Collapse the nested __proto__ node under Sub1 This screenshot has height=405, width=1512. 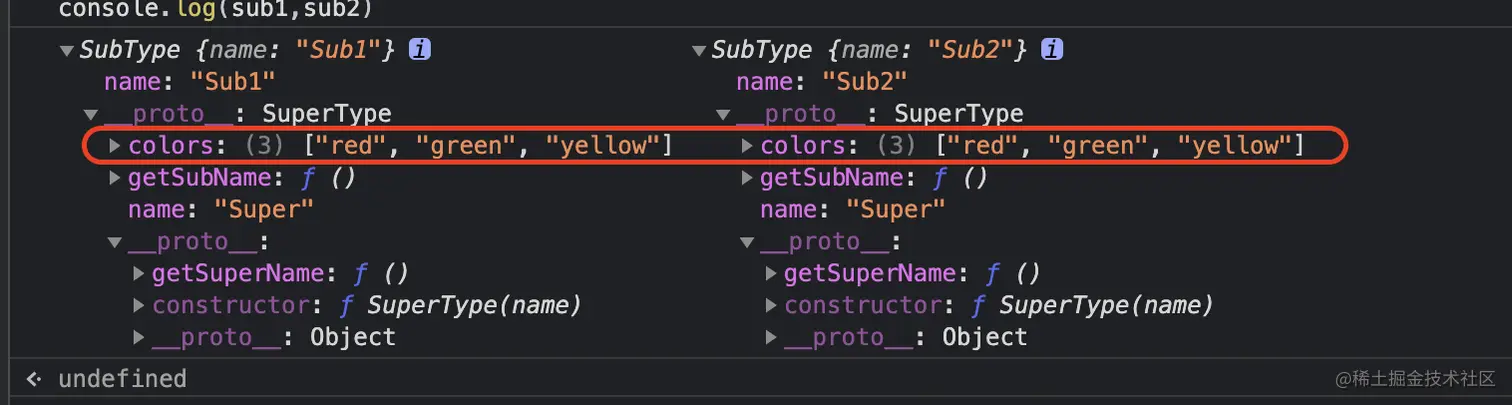[115, 242]
